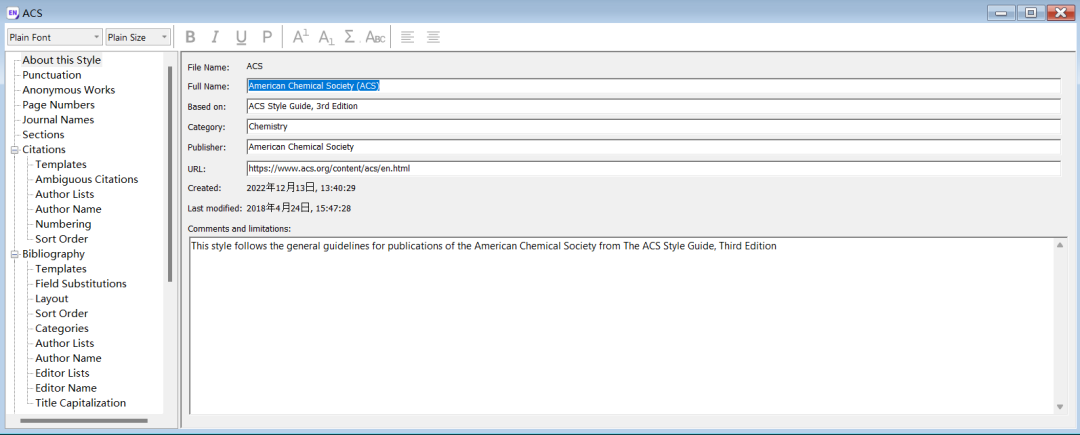This screenshot has height=435, width=1080.
Task: Minimize the ACS style window
Action: point(1001,12)
